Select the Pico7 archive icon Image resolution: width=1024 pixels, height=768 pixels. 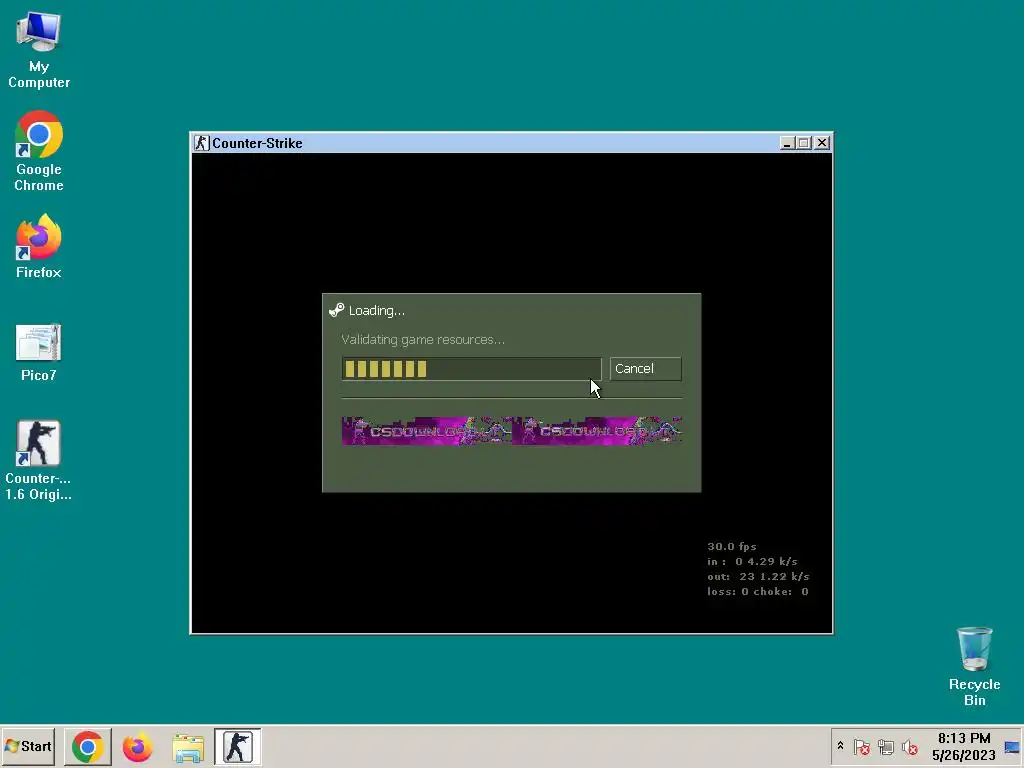pyautogui.click(x=39, y=352)
